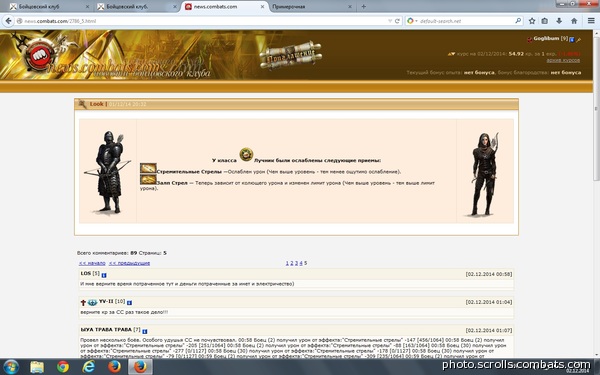Click the ЫУА ТРАВА ТРАВА commenter name

pyautogui.click(x=106, y=329)
